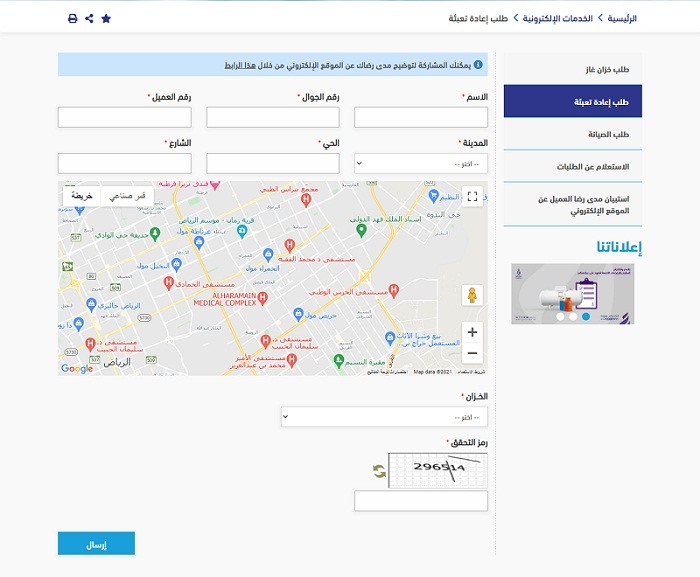
Task: Zoom out on the map
Action: point(472,353)
